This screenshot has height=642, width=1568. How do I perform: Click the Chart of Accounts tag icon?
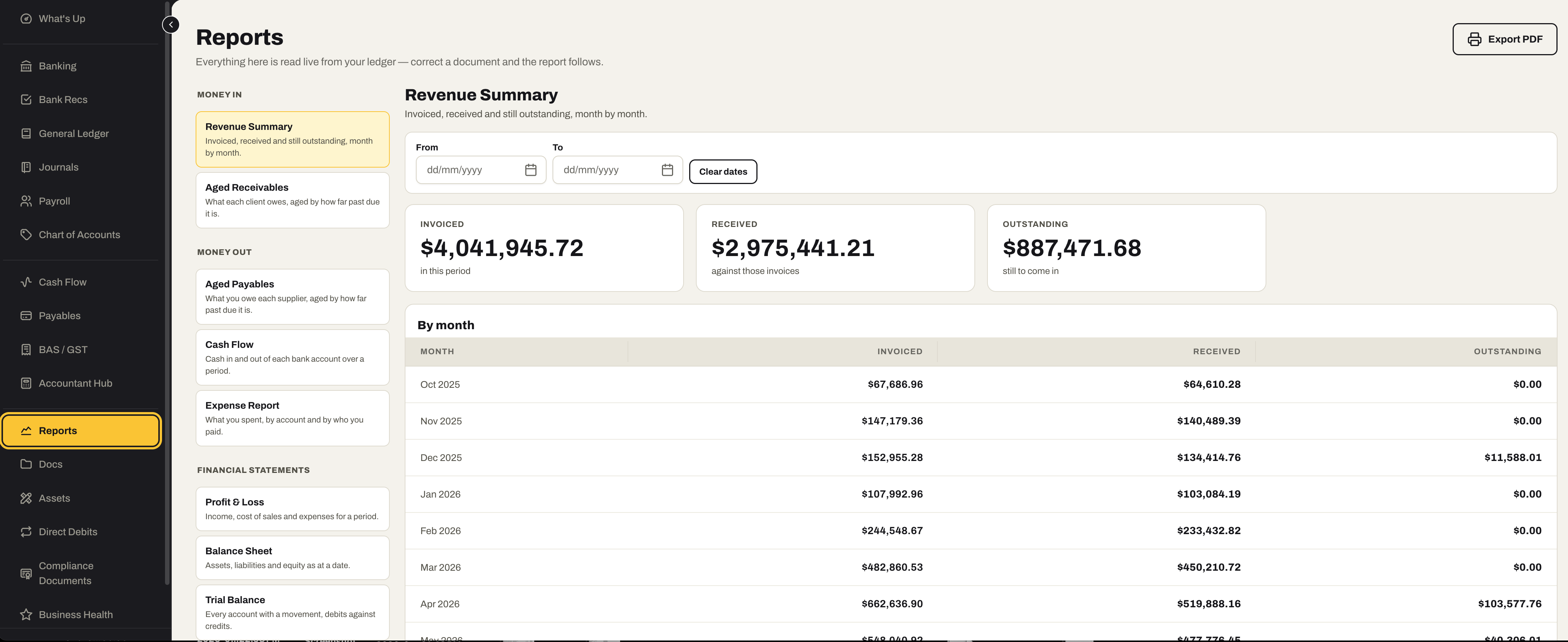25,235
